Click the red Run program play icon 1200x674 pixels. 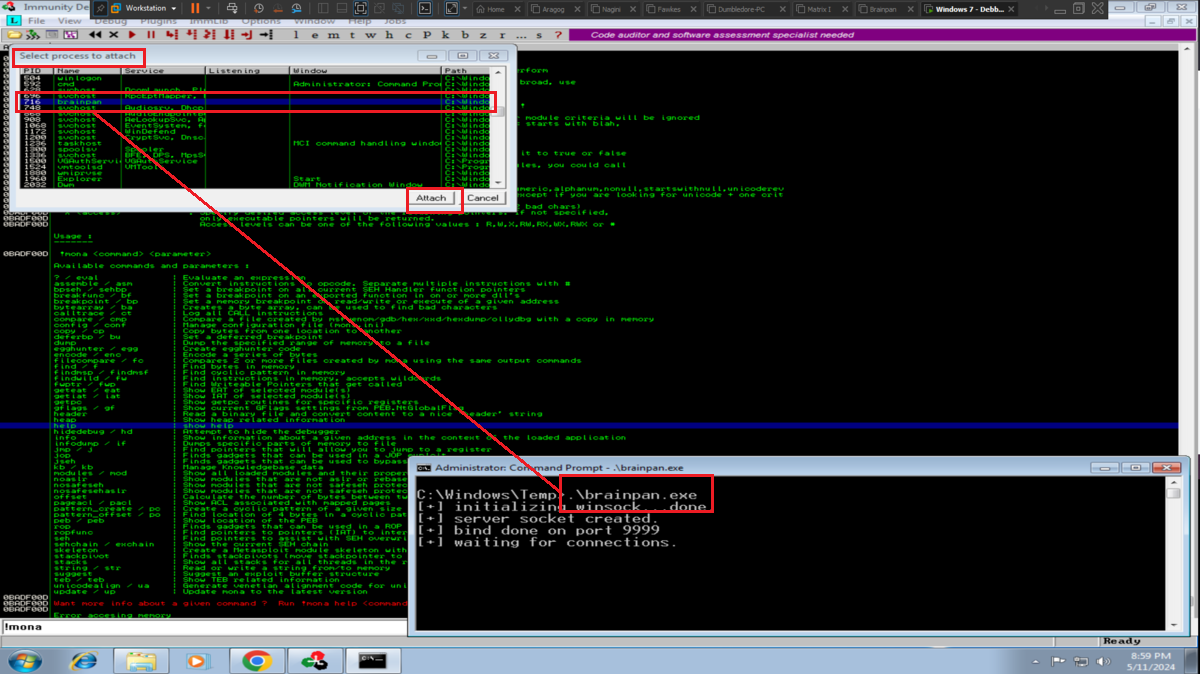point(132,35)
